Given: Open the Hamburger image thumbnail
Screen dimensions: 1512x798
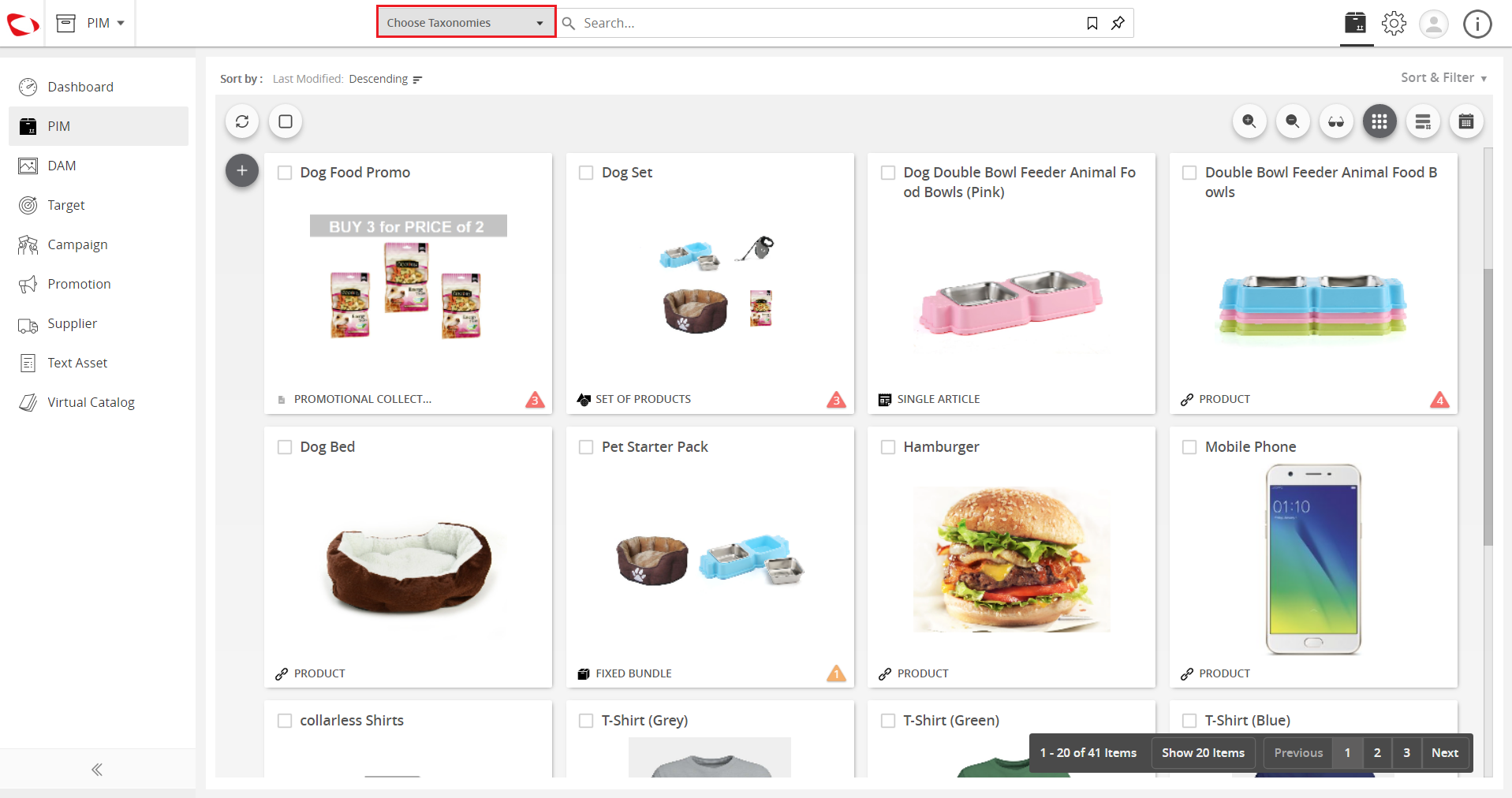Looking at the screenshot, I should tap(1012, 559).
